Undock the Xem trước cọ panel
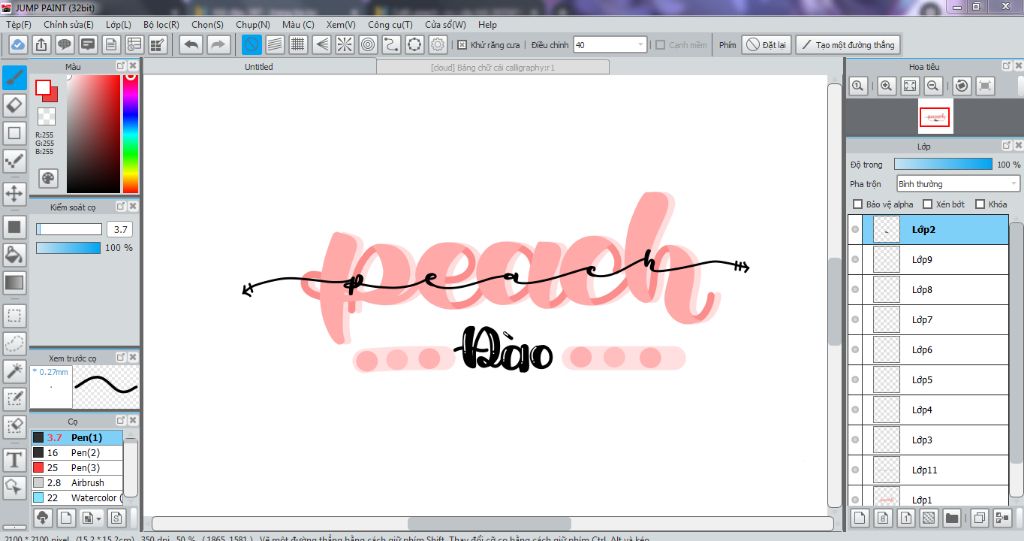The image size is (1024, 541). (x=121, y=357)
